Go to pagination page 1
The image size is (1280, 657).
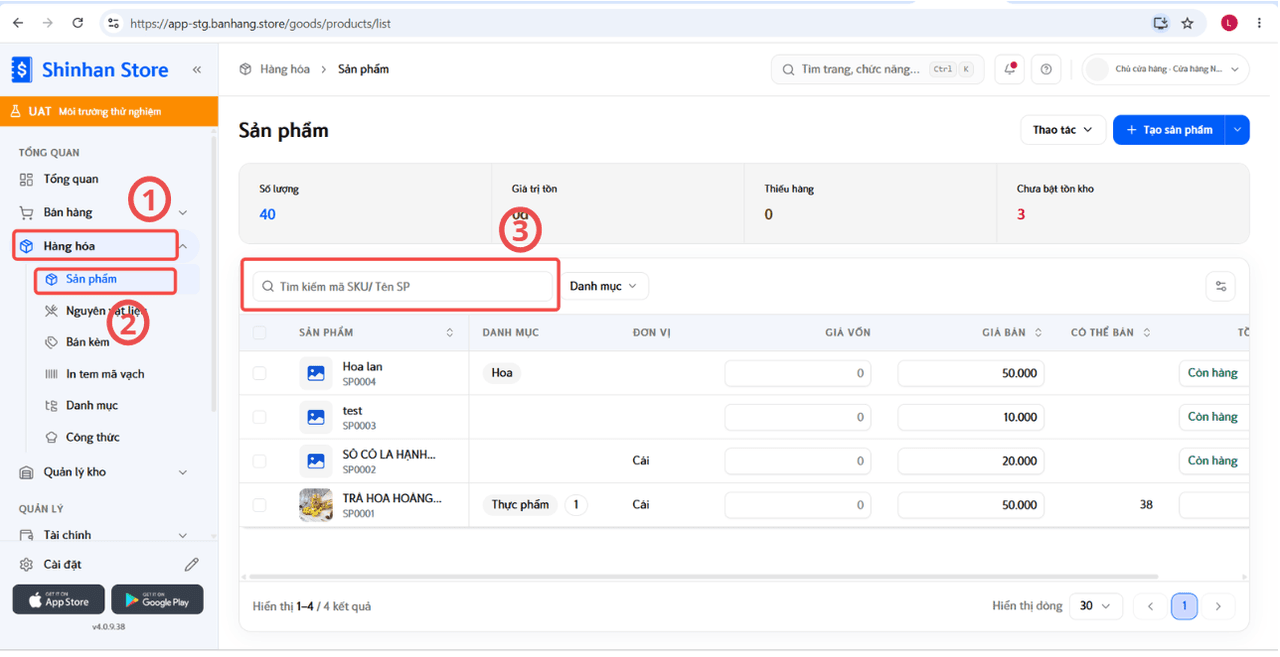click(x=1184, y=606)
